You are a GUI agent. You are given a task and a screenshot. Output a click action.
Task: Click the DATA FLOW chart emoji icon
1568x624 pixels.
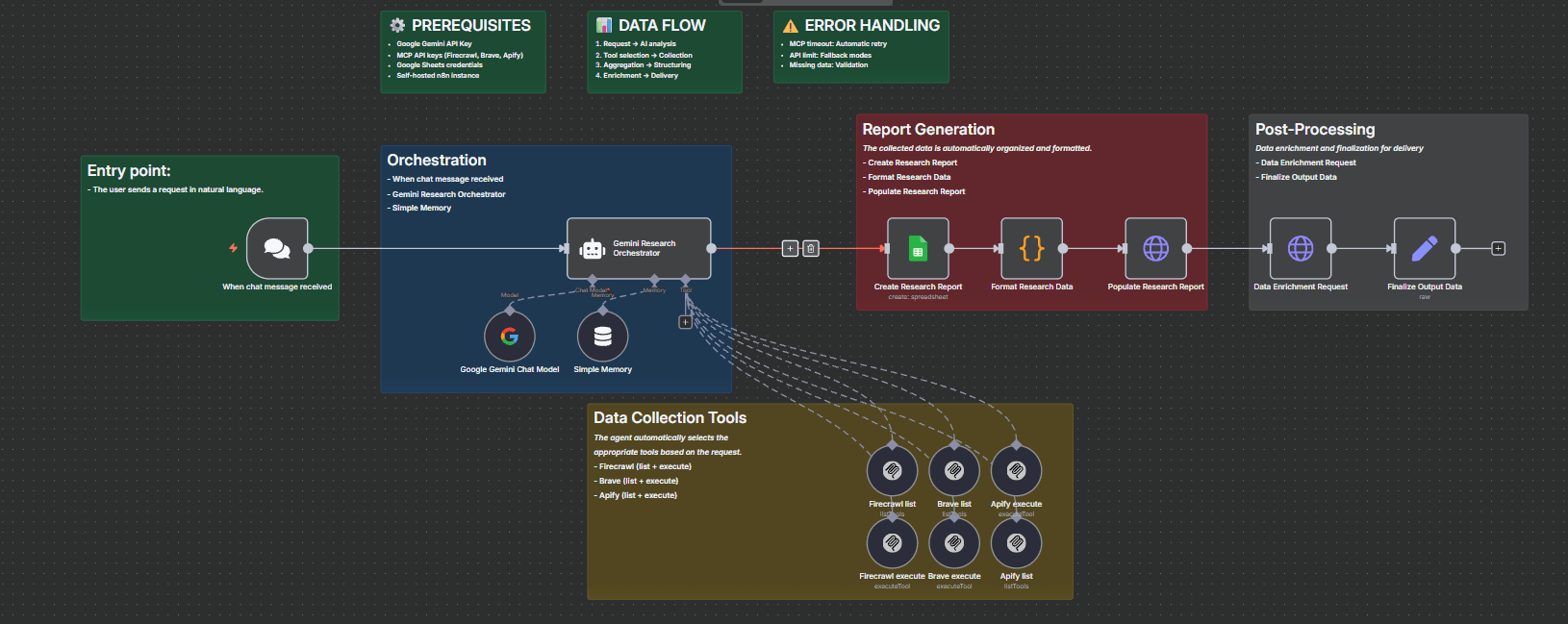tap(604, 26)
